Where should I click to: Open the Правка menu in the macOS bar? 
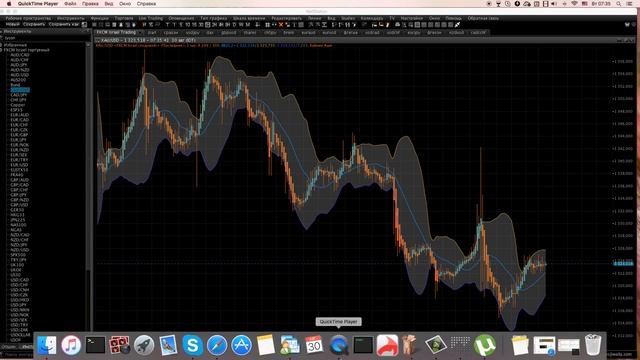click(90, 4)
